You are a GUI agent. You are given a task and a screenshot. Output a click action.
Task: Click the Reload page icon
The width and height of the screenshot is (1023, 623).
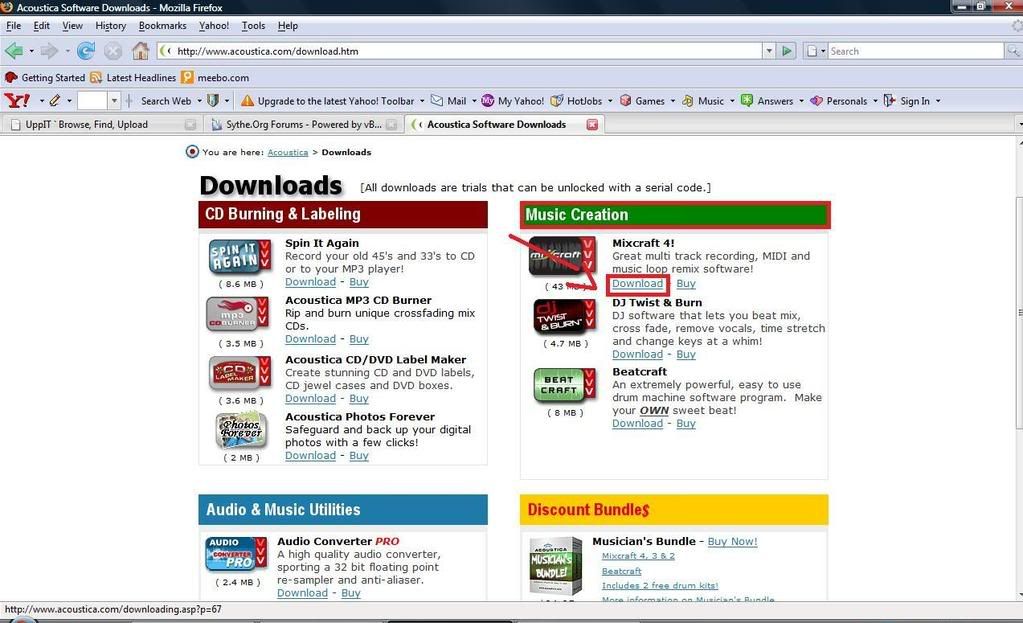[86, 51]
